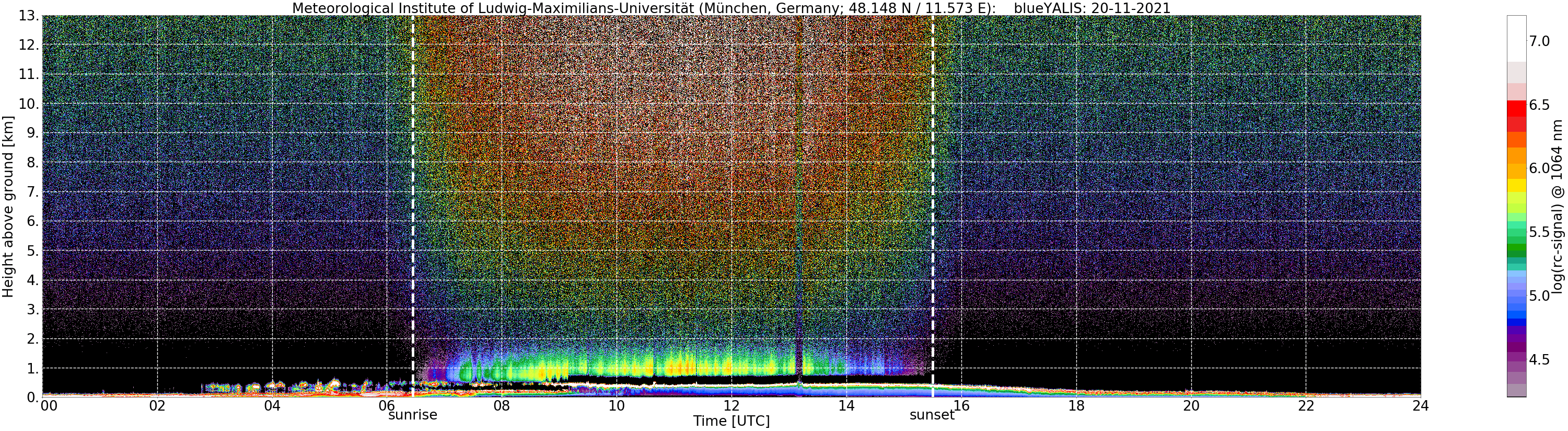This screenshot has height=431, width=1568.
Task: Click the y-axis tick label '2.'
Action: pos(33,338)
